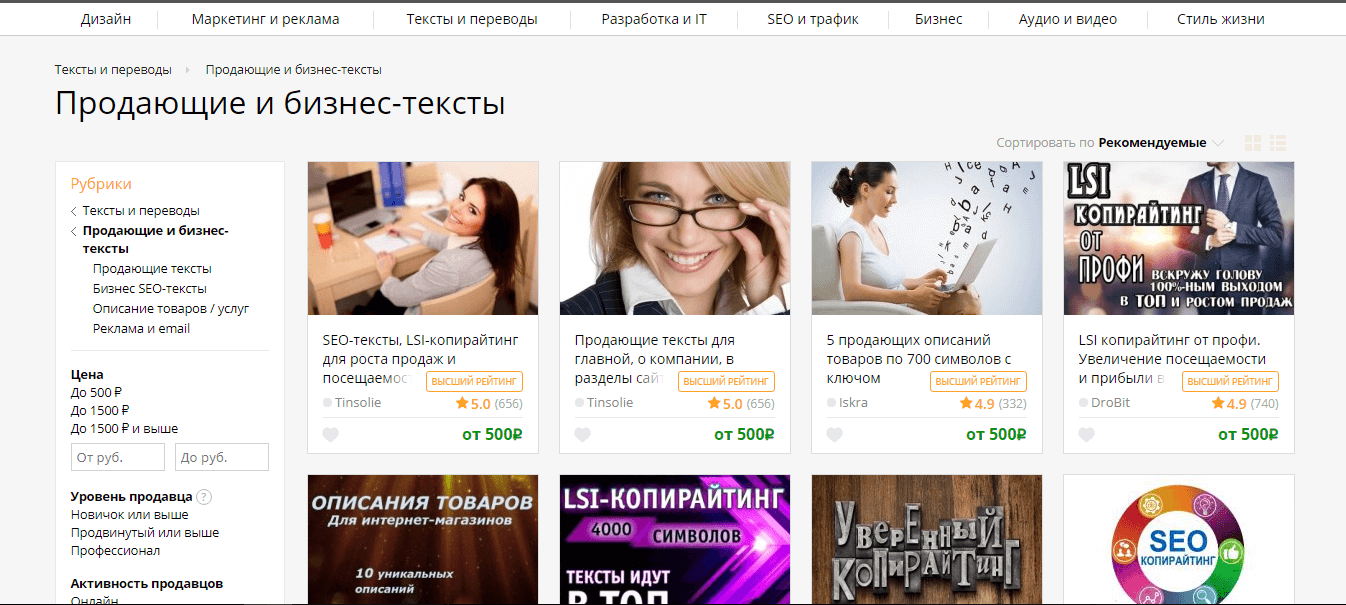
Task: Open the 5 продающих описаний товаров thumbnail
Action: point(927,239)
